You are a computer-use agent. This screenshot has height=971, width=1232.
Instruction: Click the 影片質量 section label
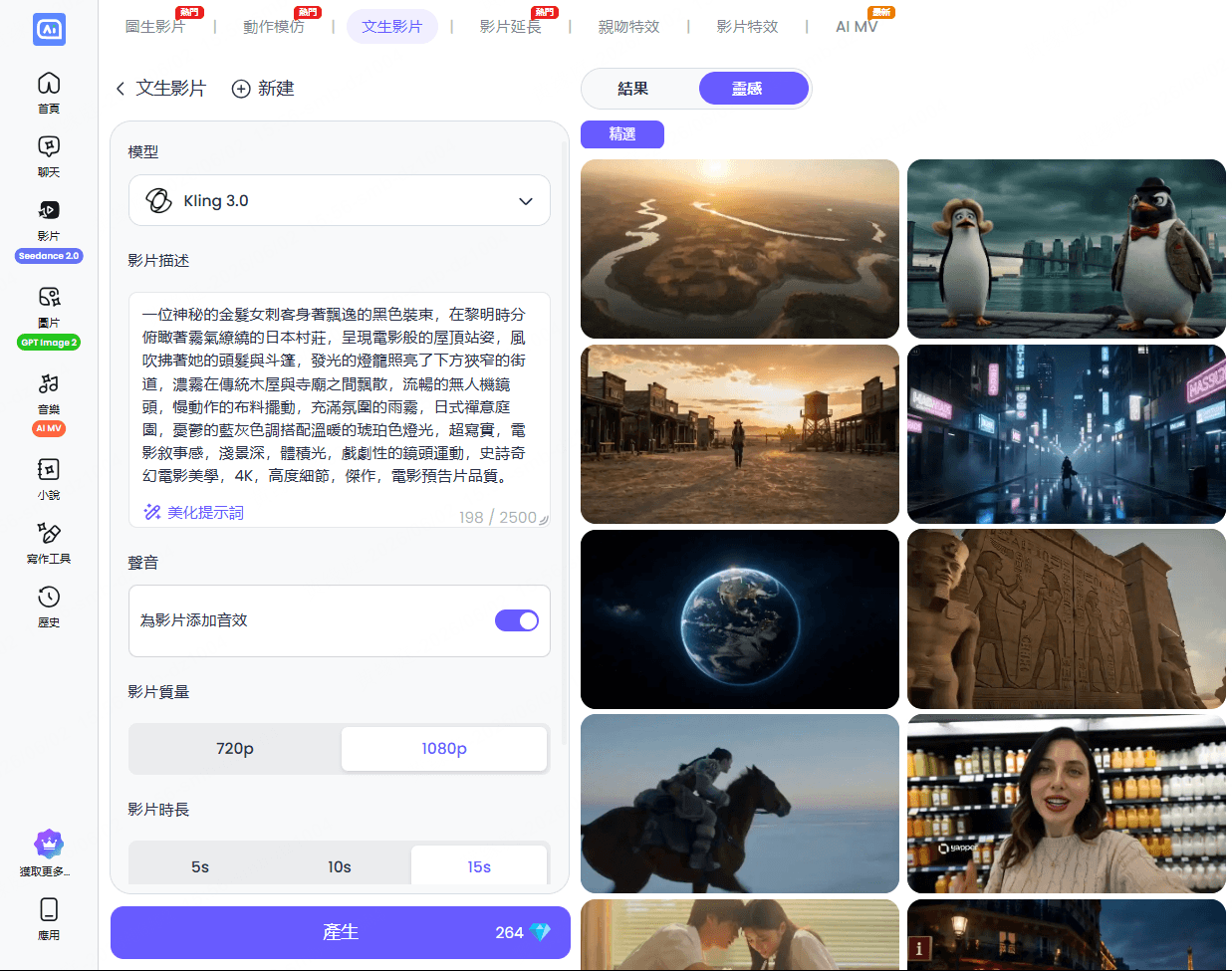pyautogui.click(x=158, y=692)
